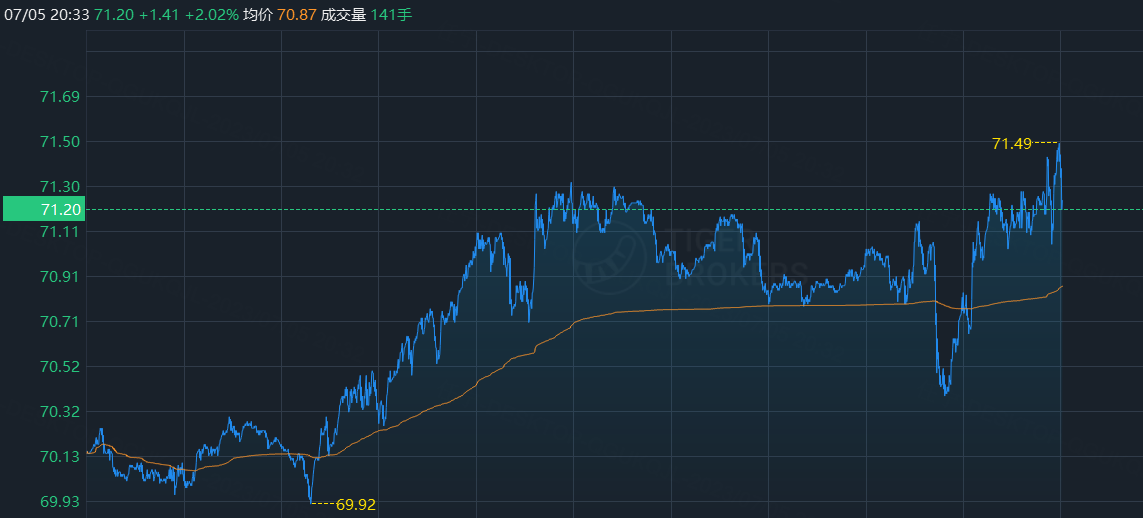Click the 70.71 axis label
1143x518 pixels.
[60, 321]
